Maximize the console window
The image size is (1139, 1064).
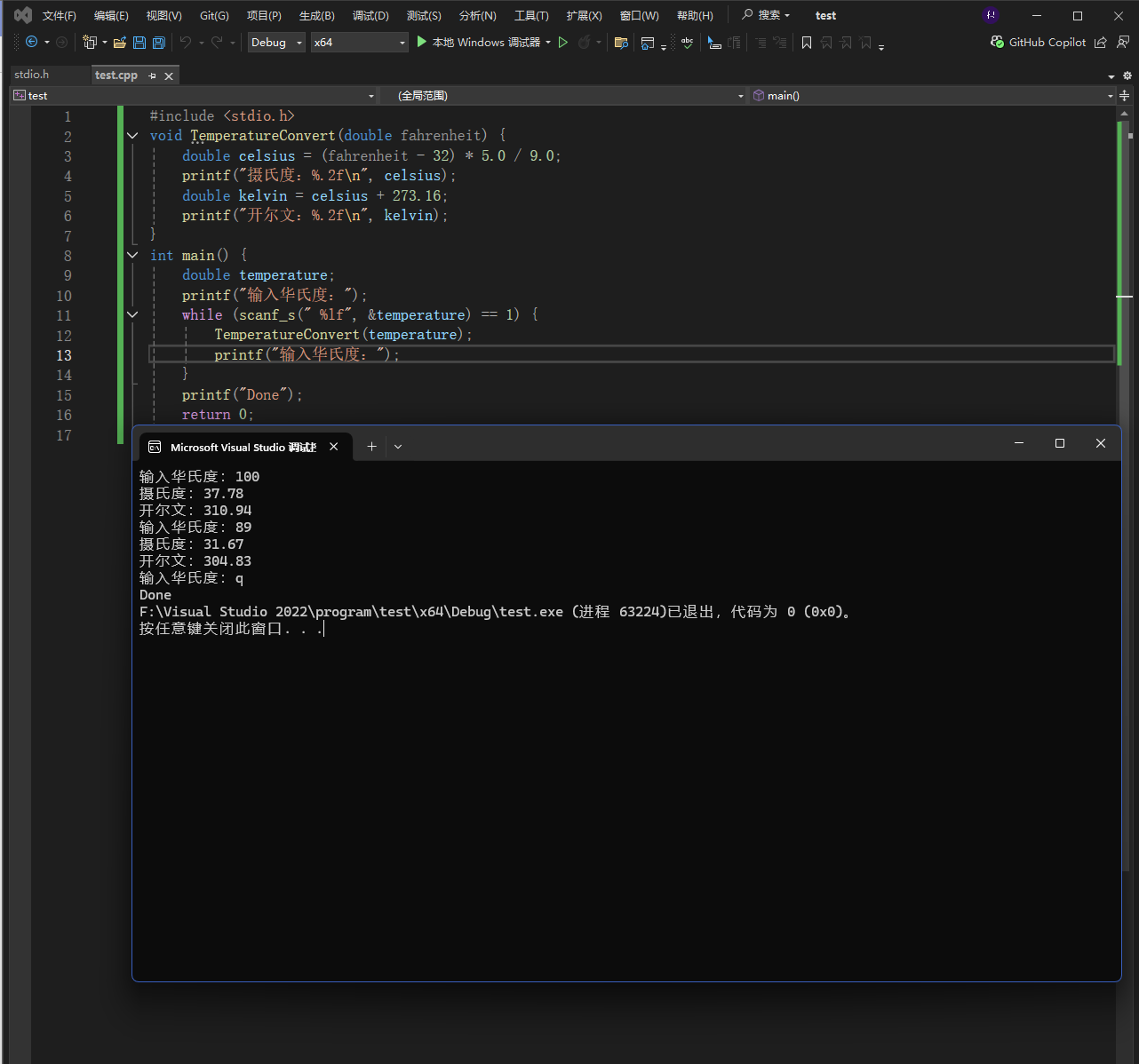tap(1060, 443)
